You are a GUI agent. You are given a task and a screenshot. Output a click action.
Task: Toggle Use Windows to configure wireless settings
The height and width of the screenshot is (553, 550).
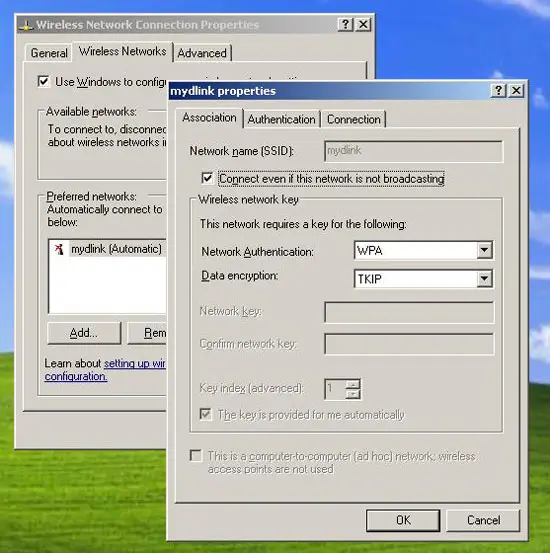(43, 81)
